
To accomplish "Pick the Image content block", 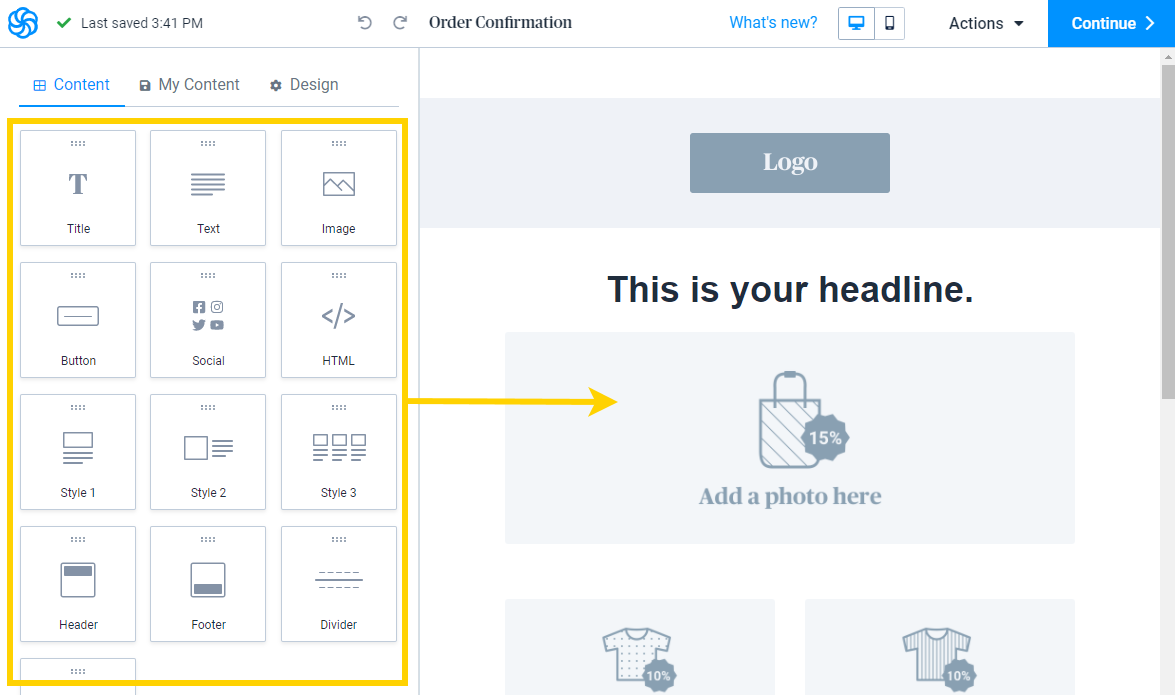I will click(338, 188).
